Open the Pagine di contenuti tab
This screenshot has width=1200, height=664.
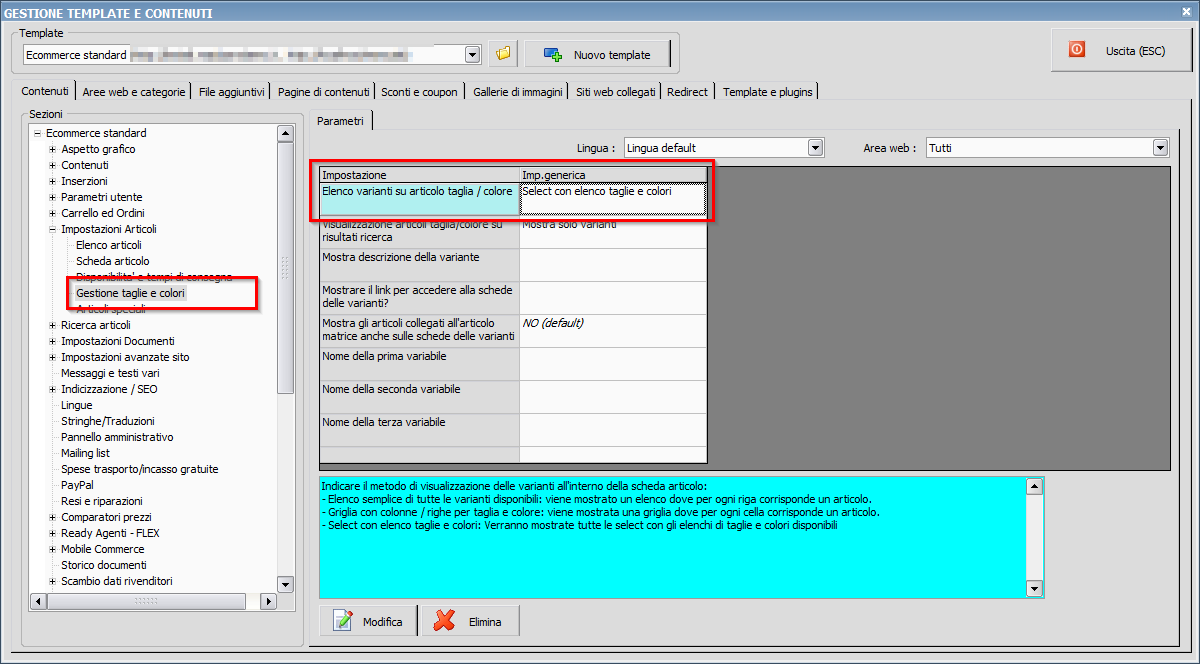tap(323, 91)
